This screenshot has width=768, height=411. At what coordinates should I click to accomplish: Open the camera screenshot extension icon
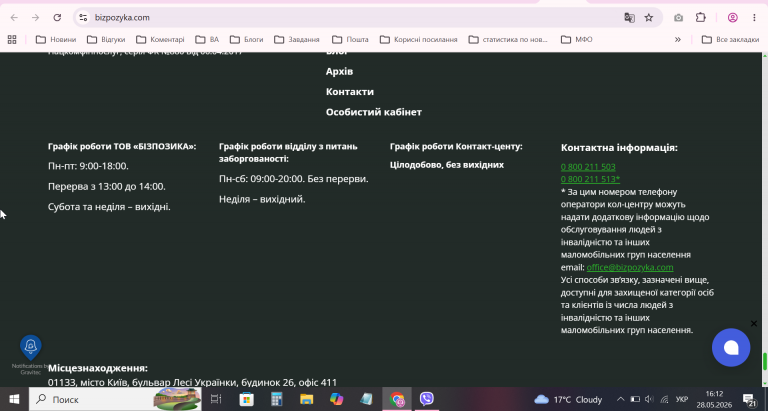[678, 18]
